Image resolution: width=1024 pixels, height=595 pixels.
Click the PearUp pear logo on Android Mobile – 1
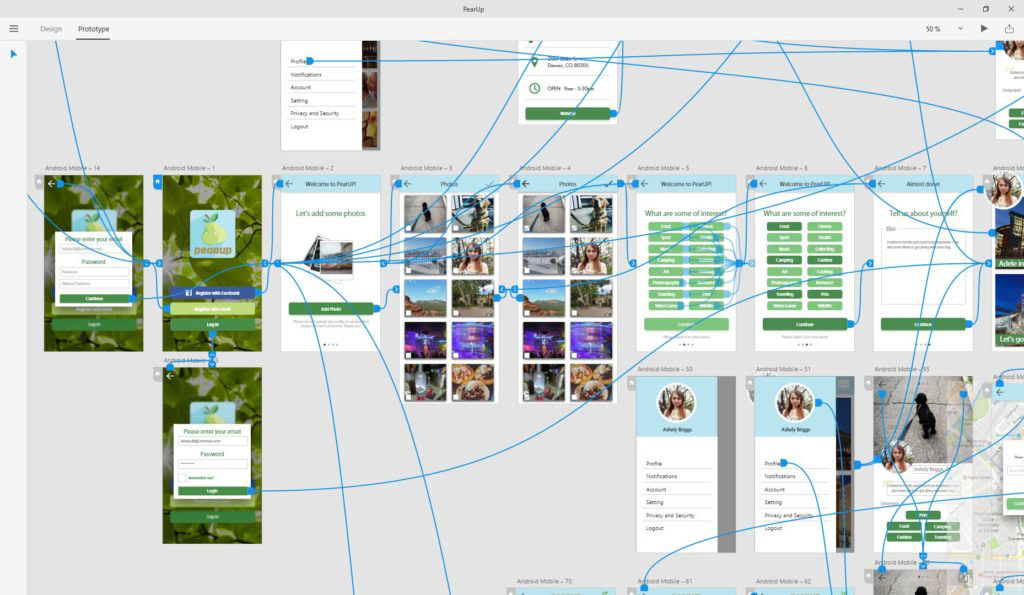coord(212,234)
